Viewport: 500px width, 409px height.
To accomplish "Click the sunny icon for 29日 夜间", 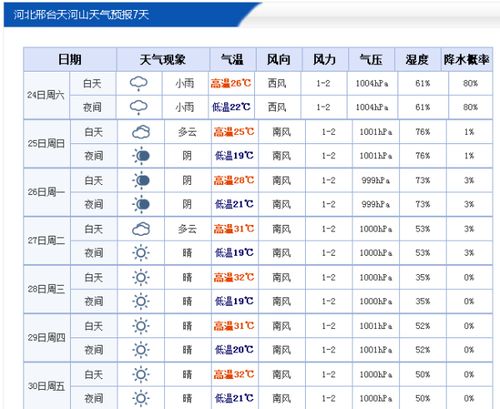I will click(141, 350).
